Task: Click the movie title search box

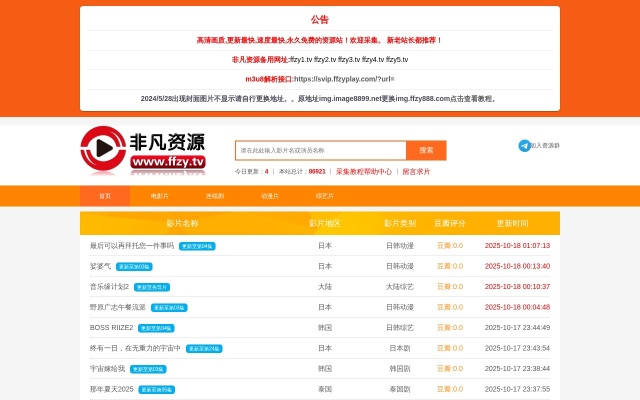Action: pos(321,150)
